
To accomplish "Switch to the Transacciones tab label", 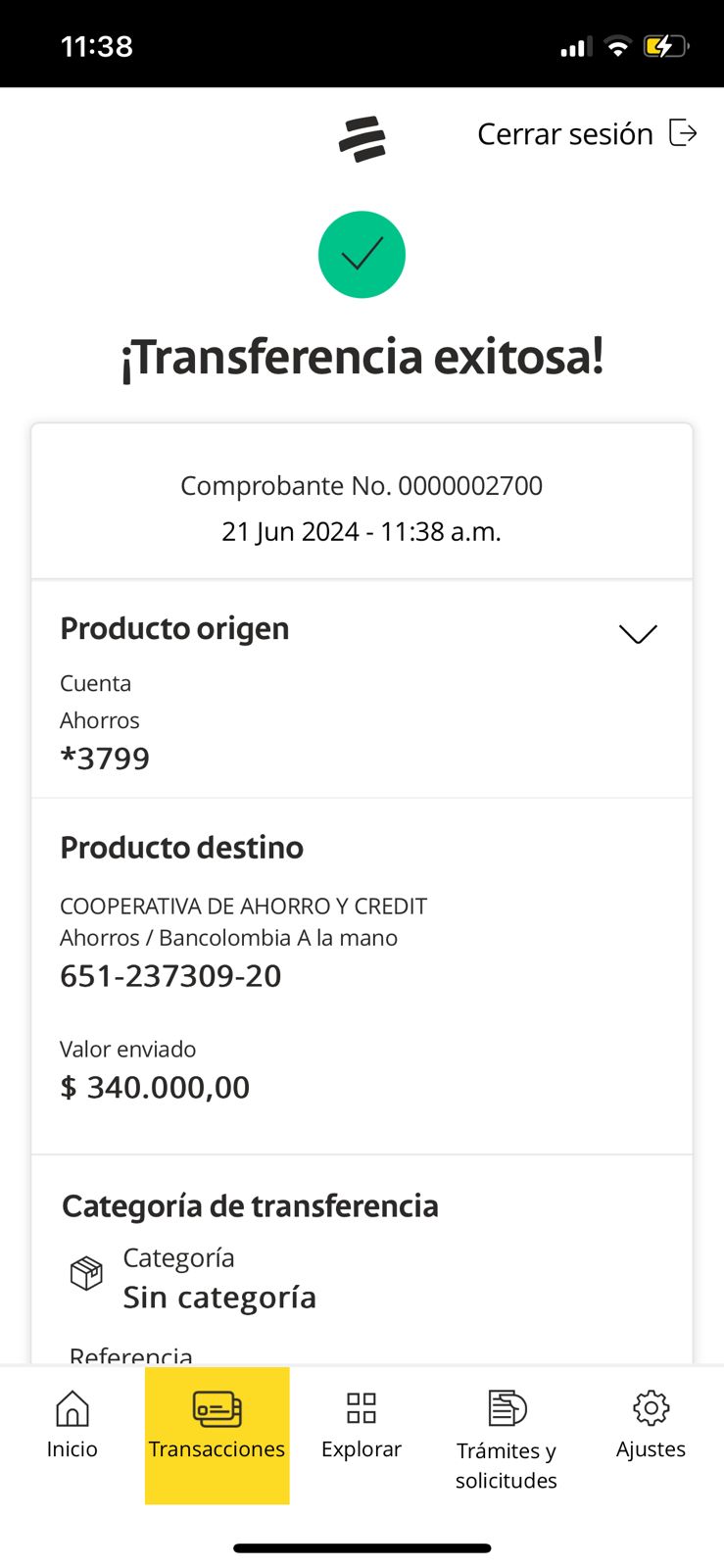I will (x=217, y=1449).
